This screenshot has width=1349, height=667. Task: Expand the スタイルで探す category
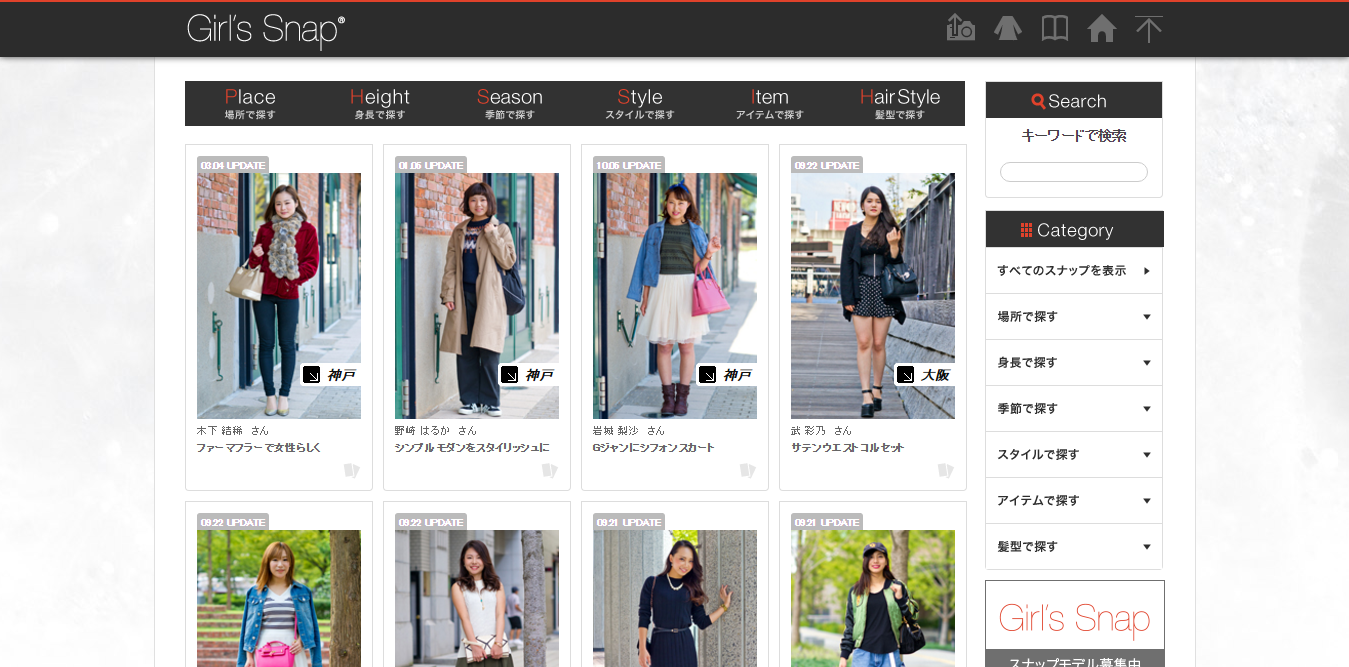pos(1074,455)
